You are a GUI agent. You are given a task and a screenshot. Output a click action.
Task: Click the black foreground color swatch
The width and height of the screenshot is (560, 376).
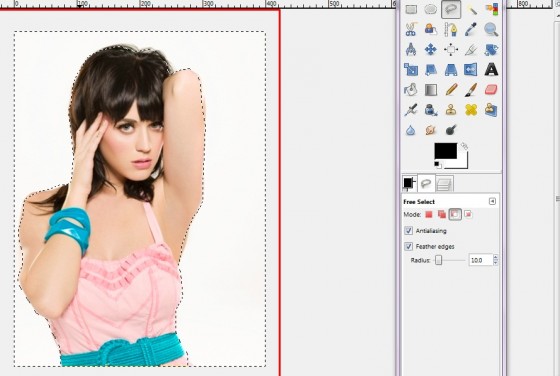(445, 151)
